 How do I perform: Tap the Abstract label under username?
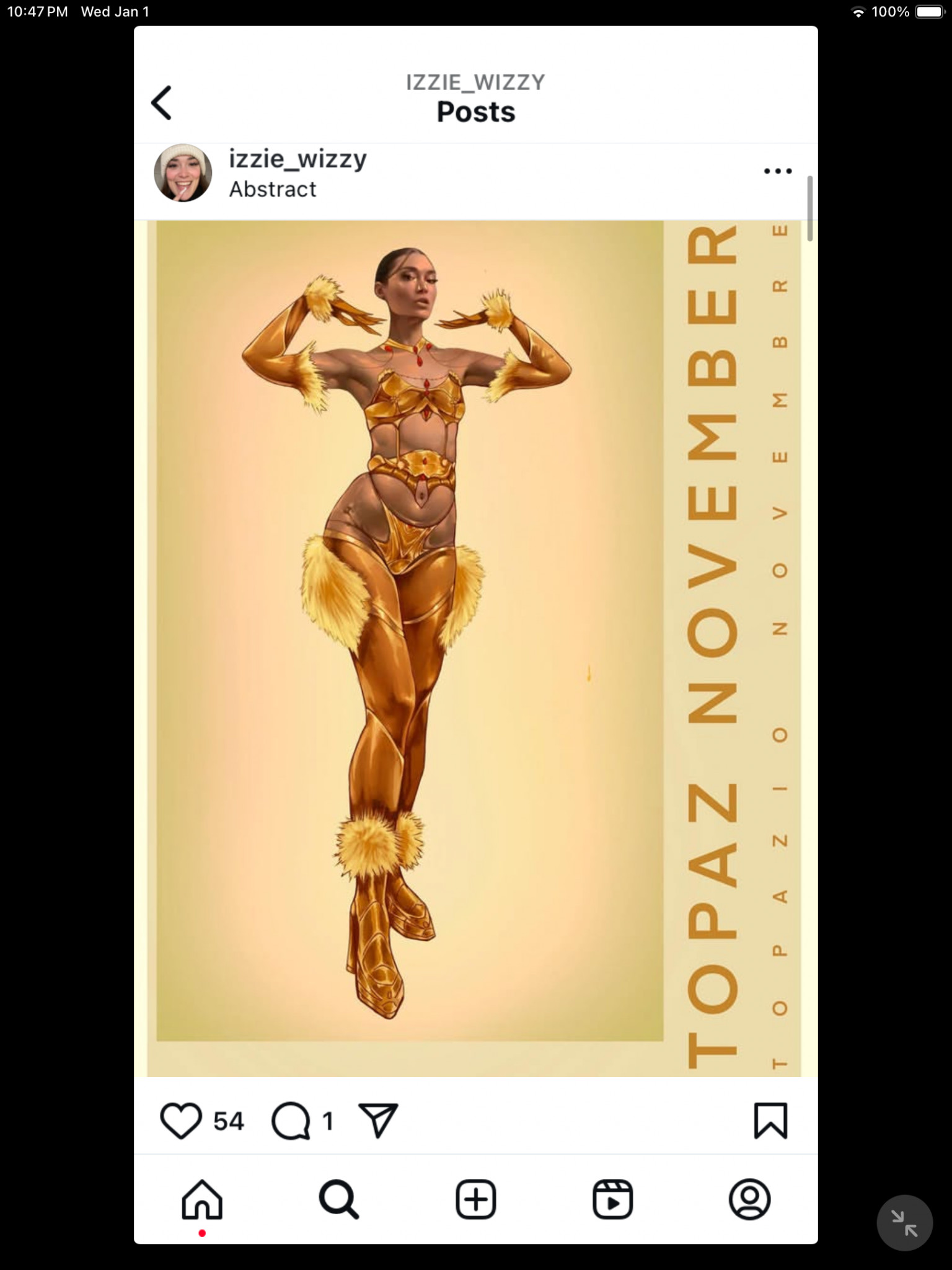point(273,189)
